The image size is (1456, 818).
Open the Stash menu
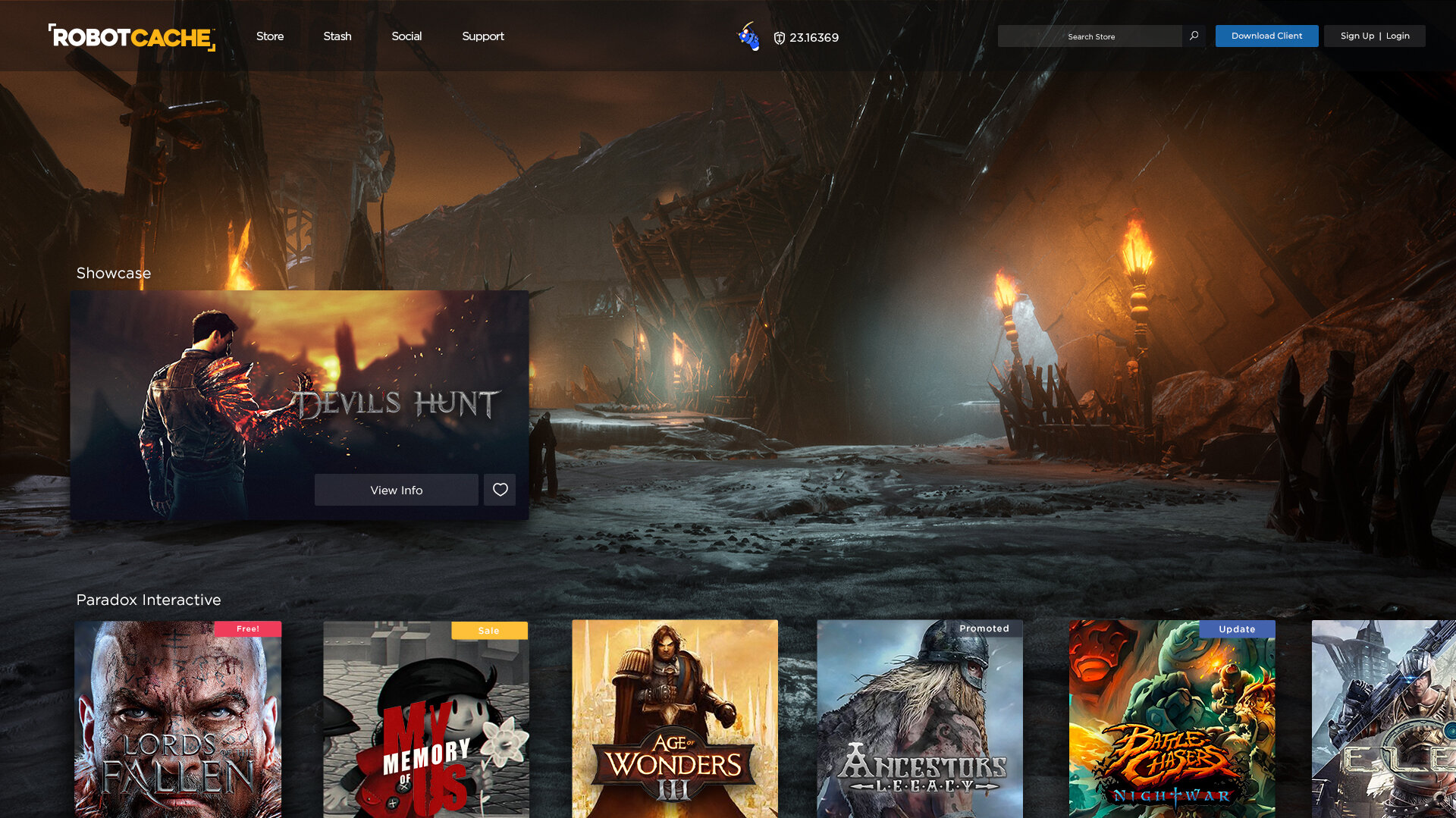[337, 36]
